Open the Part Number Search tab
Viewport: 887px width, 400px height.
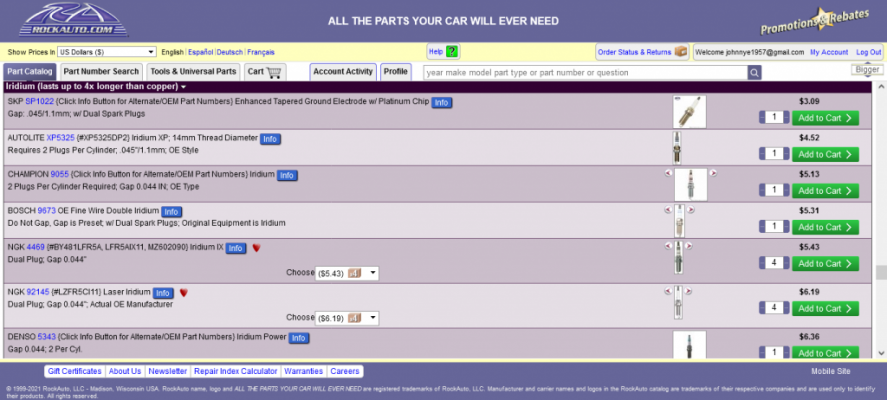(101, 72)
